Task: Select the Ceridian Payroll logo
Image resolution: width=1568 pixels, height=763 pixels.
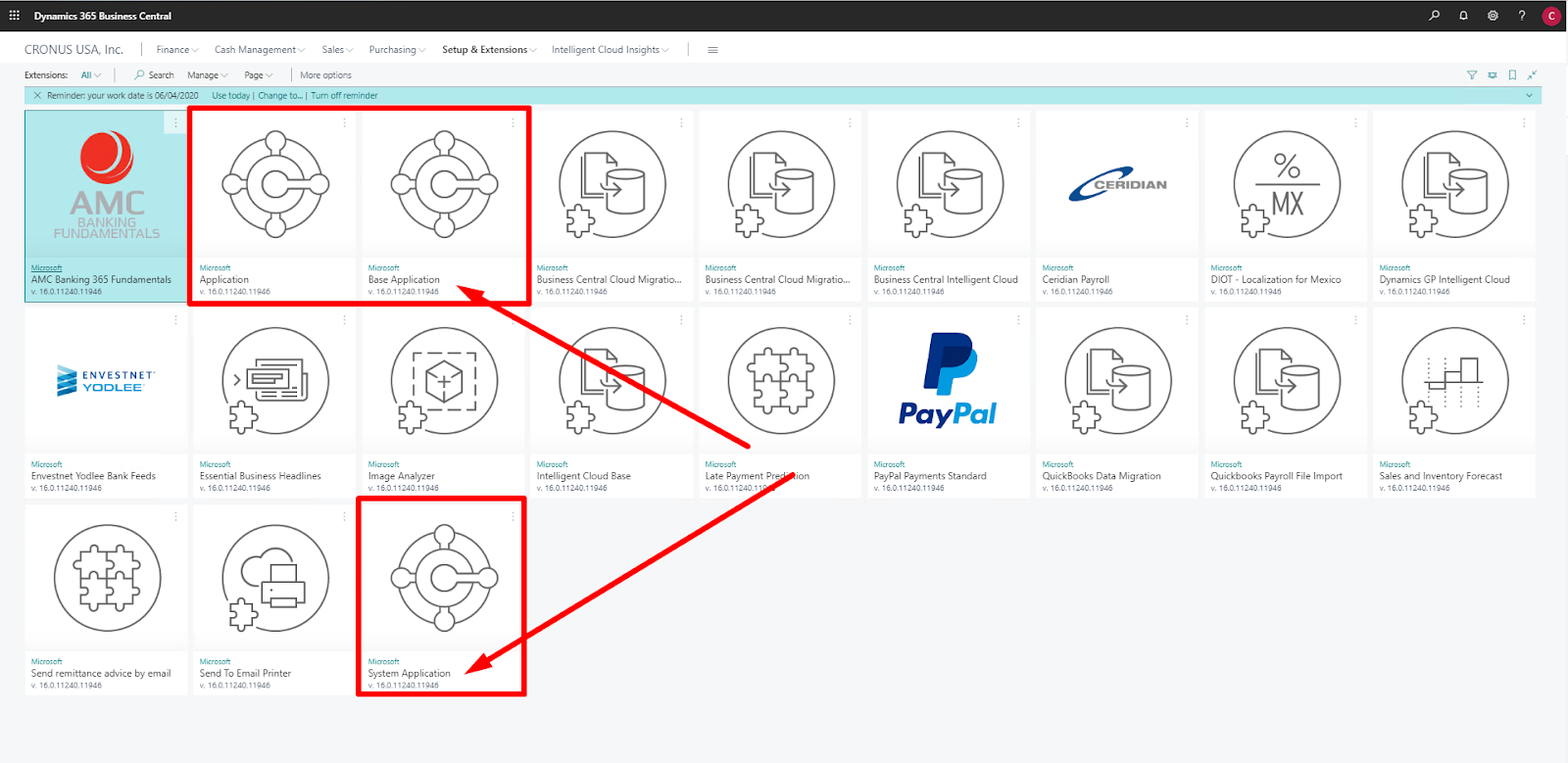Action: click(1118, 184)
